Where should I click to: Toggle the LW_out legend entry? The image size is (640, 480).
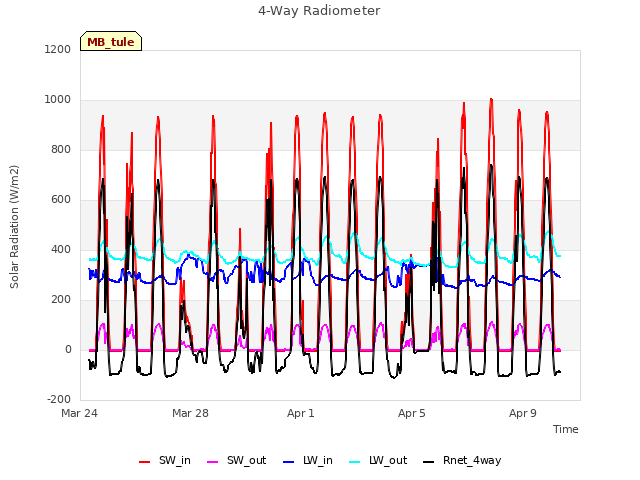(378, 460)
